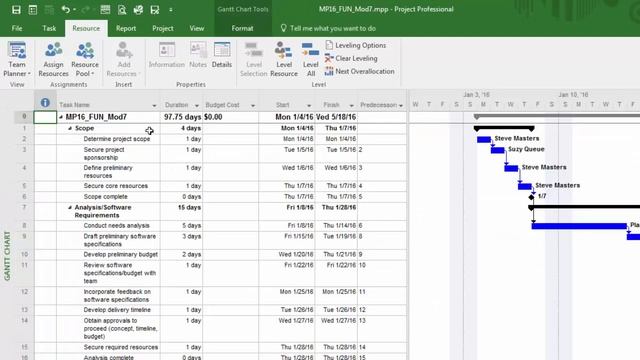Screen dimensions: 640x360
Task: Click the 'Conduct needs analysis' task name
Action: (116, 226)
